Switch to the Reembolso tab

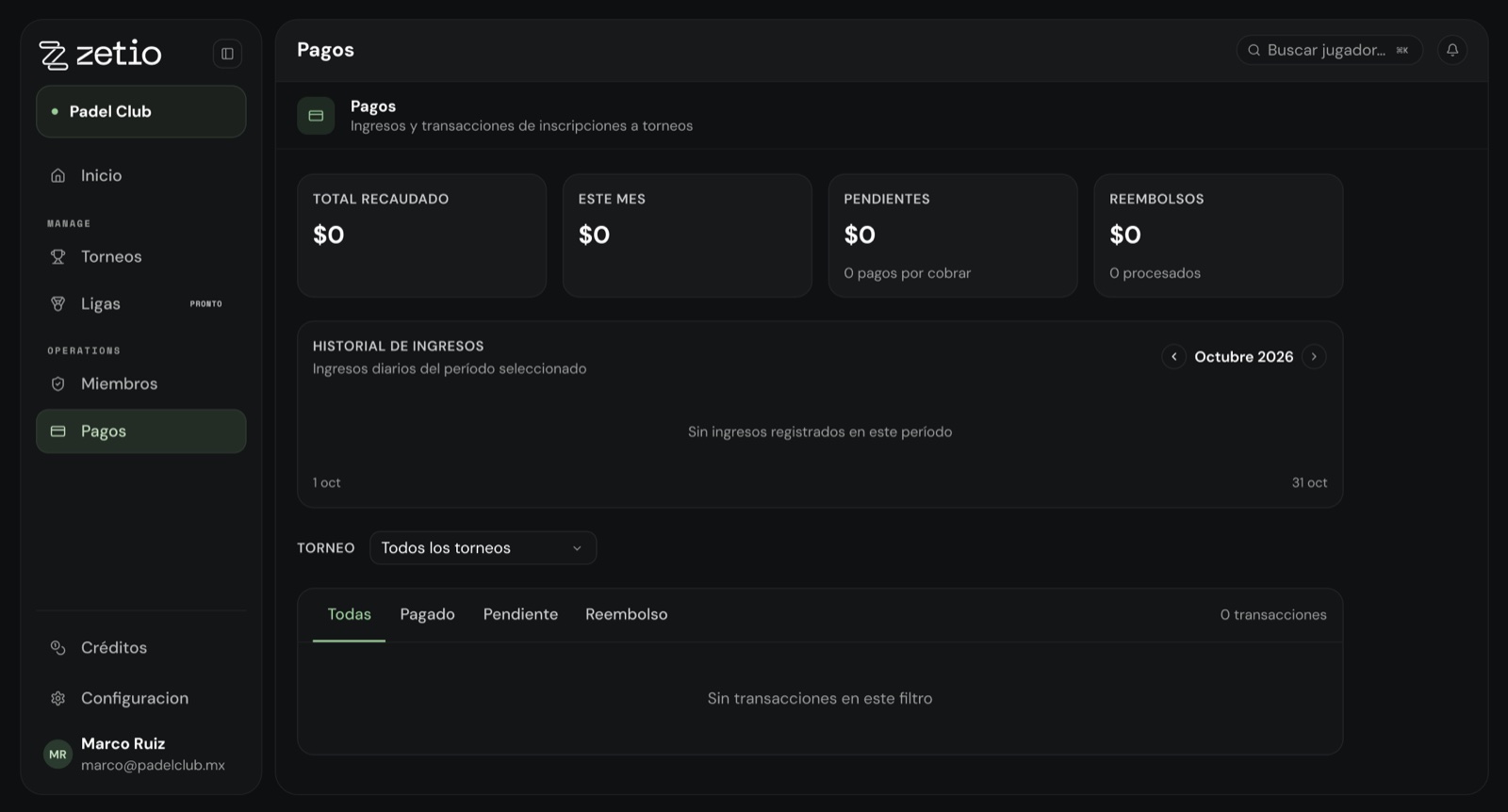(626, 615)
